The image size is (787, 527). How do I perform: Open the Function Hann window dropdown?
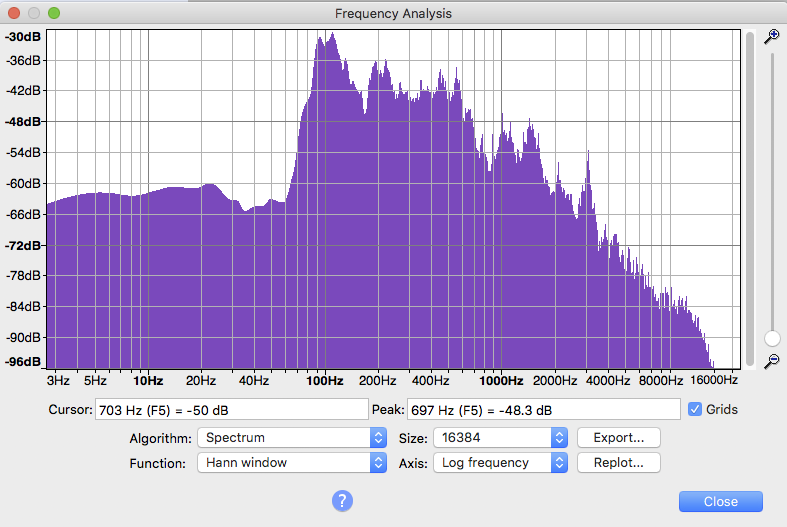coord(292,462)
